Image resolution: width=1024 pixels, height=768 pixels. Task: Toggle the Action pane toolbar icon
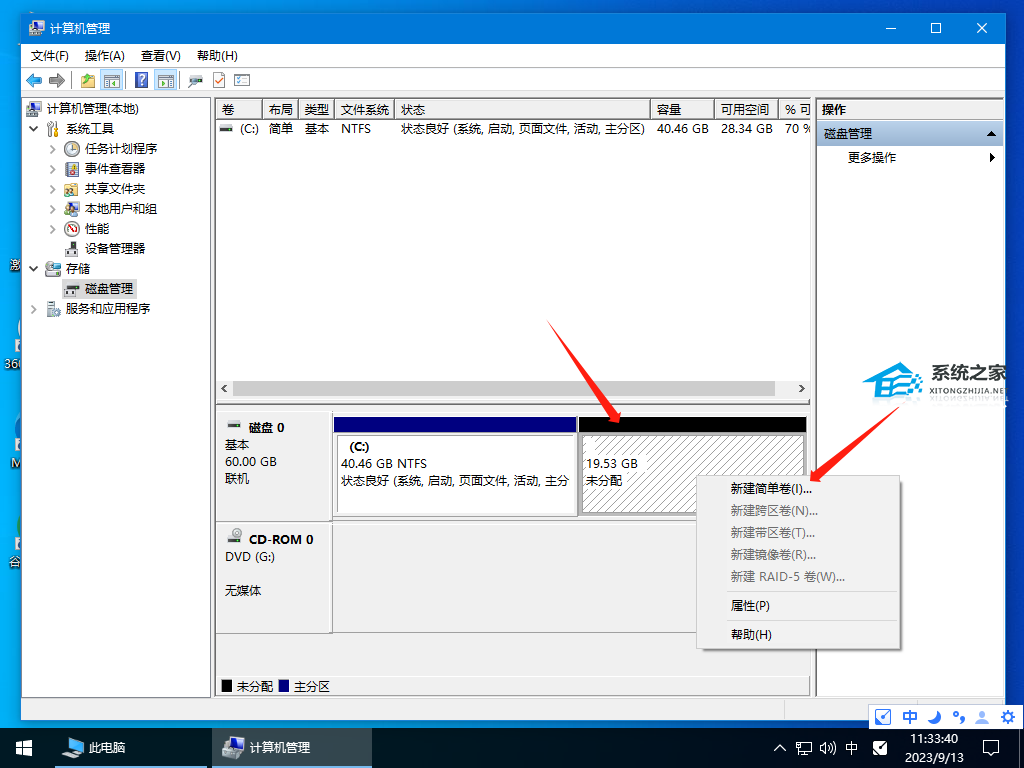coord(166,81)
